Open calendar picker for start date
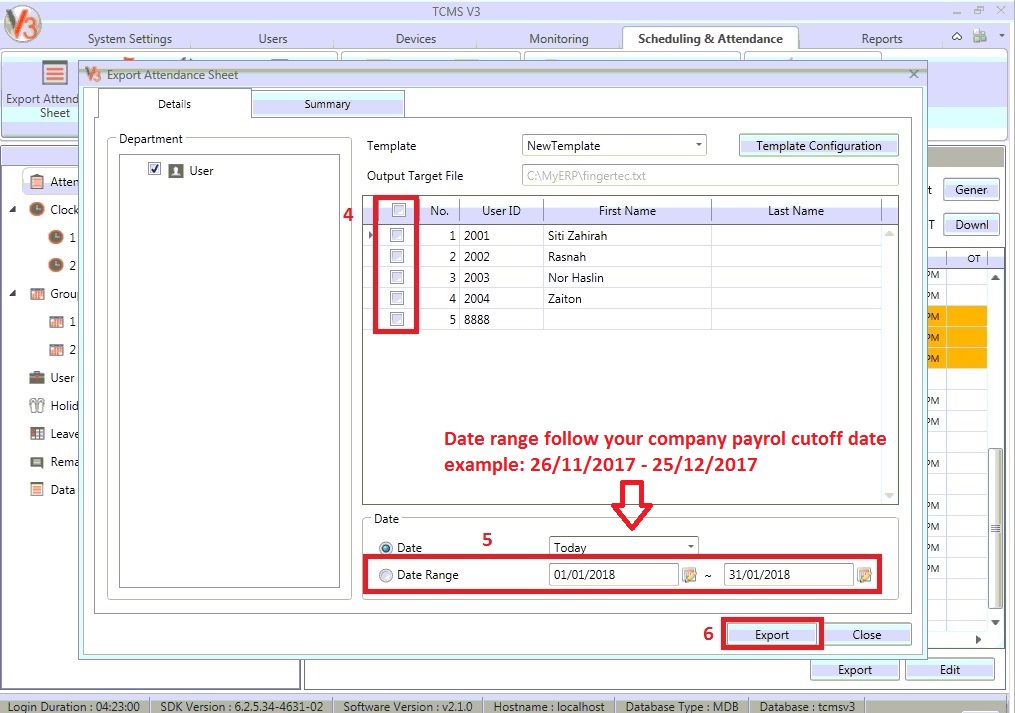 pos(689,575)
